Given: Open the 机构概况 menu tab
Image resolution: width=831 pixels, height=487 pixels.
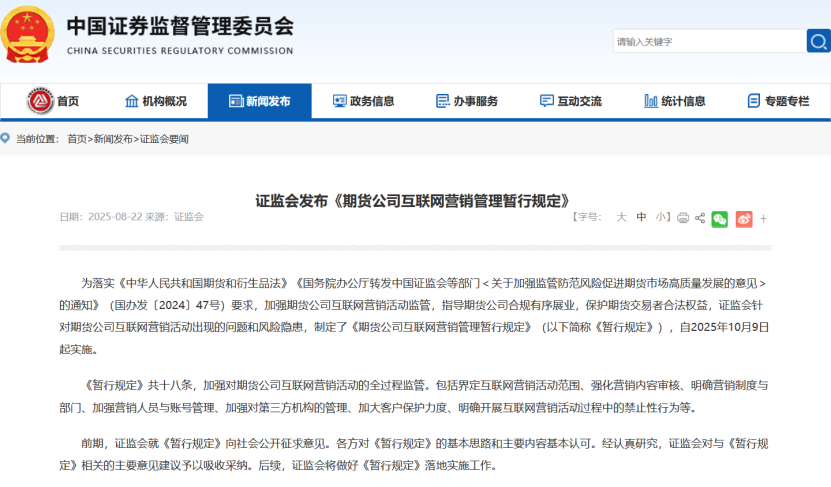Looking at the screenshot, I should (156, 101).
